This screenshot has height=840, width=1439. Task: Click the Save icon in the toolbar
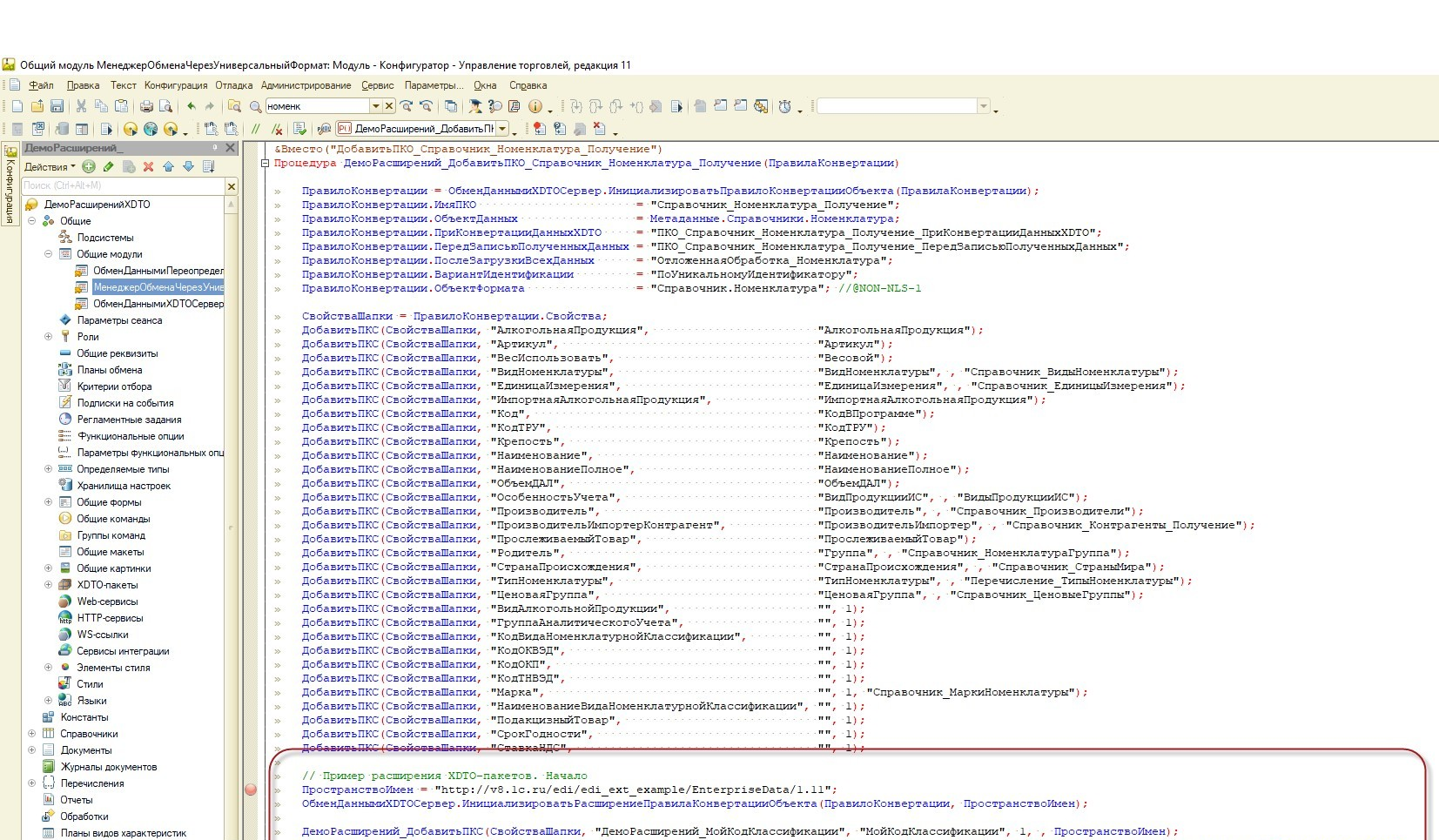57,106
